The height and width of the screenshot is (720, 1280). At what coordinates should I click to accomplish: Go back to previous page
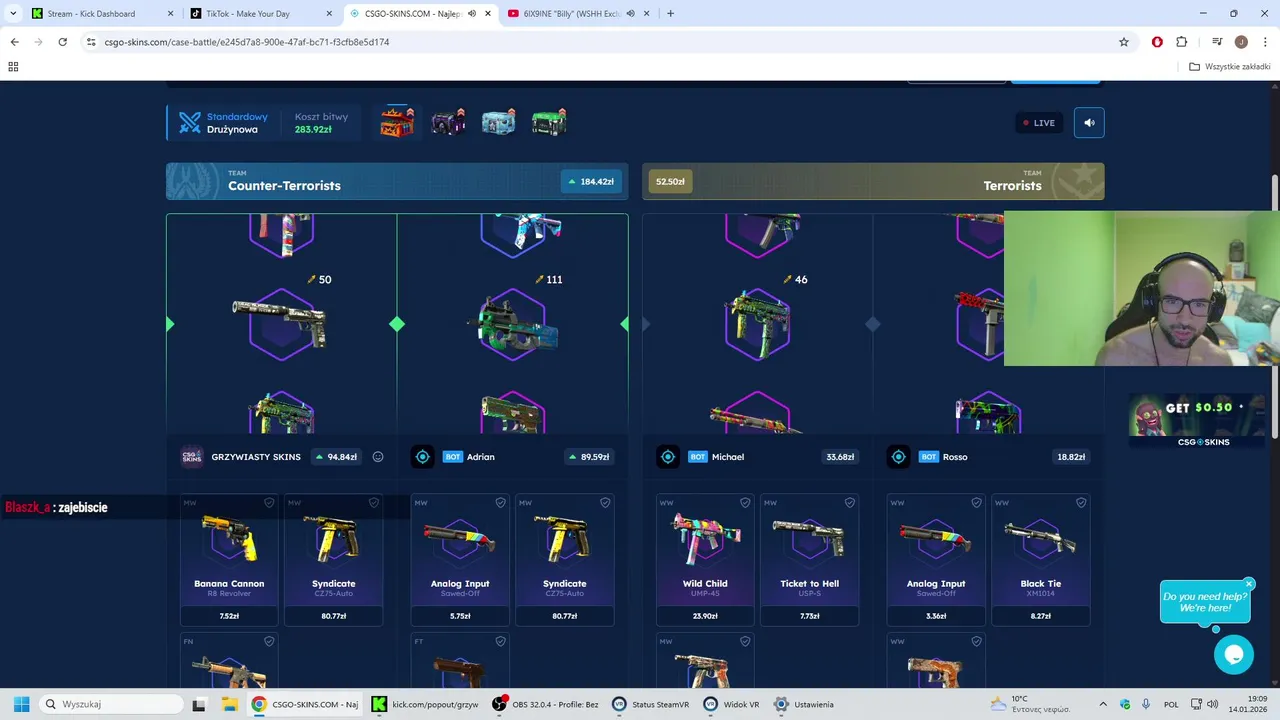(14, 42)
